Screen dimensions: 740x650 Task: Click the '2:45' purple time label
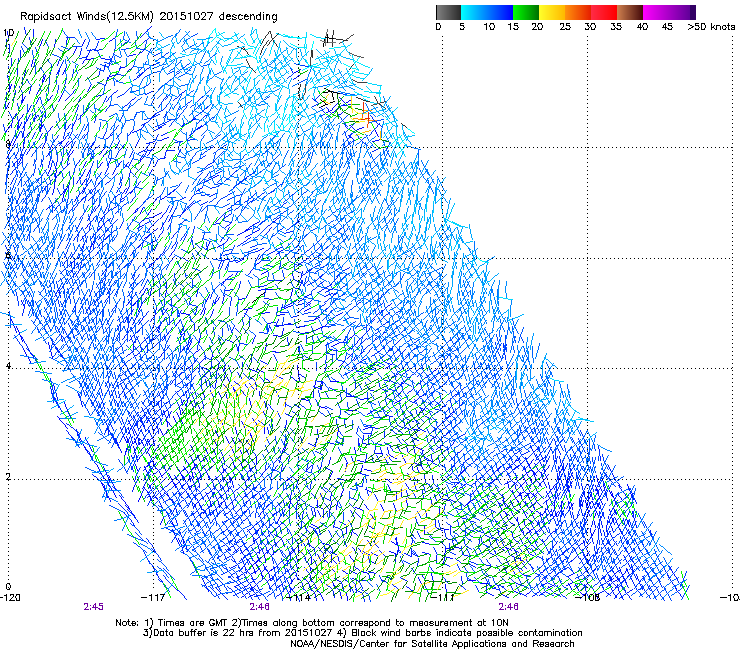click(93, 607)
